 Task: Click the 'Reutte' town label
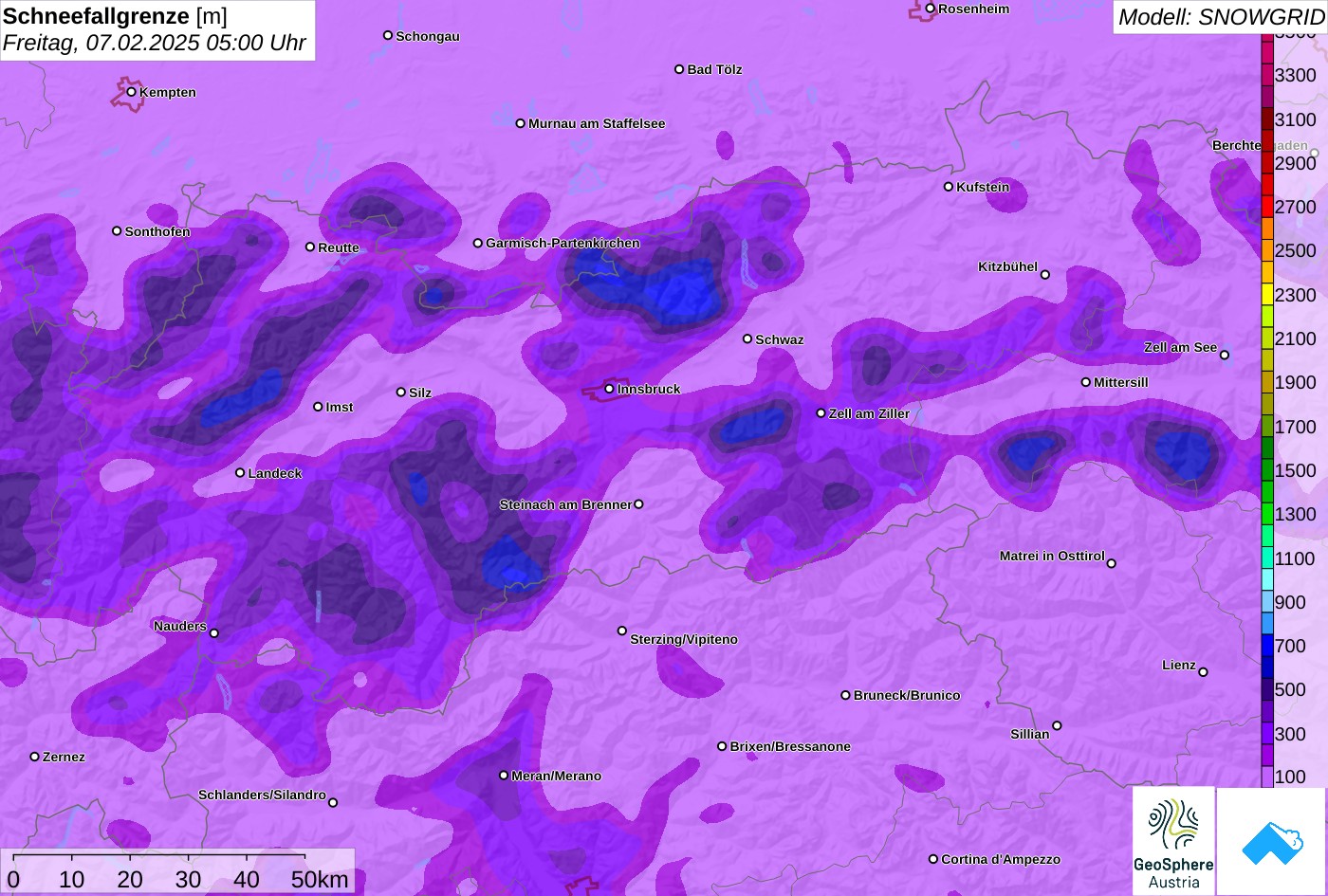tap(339, 248)
